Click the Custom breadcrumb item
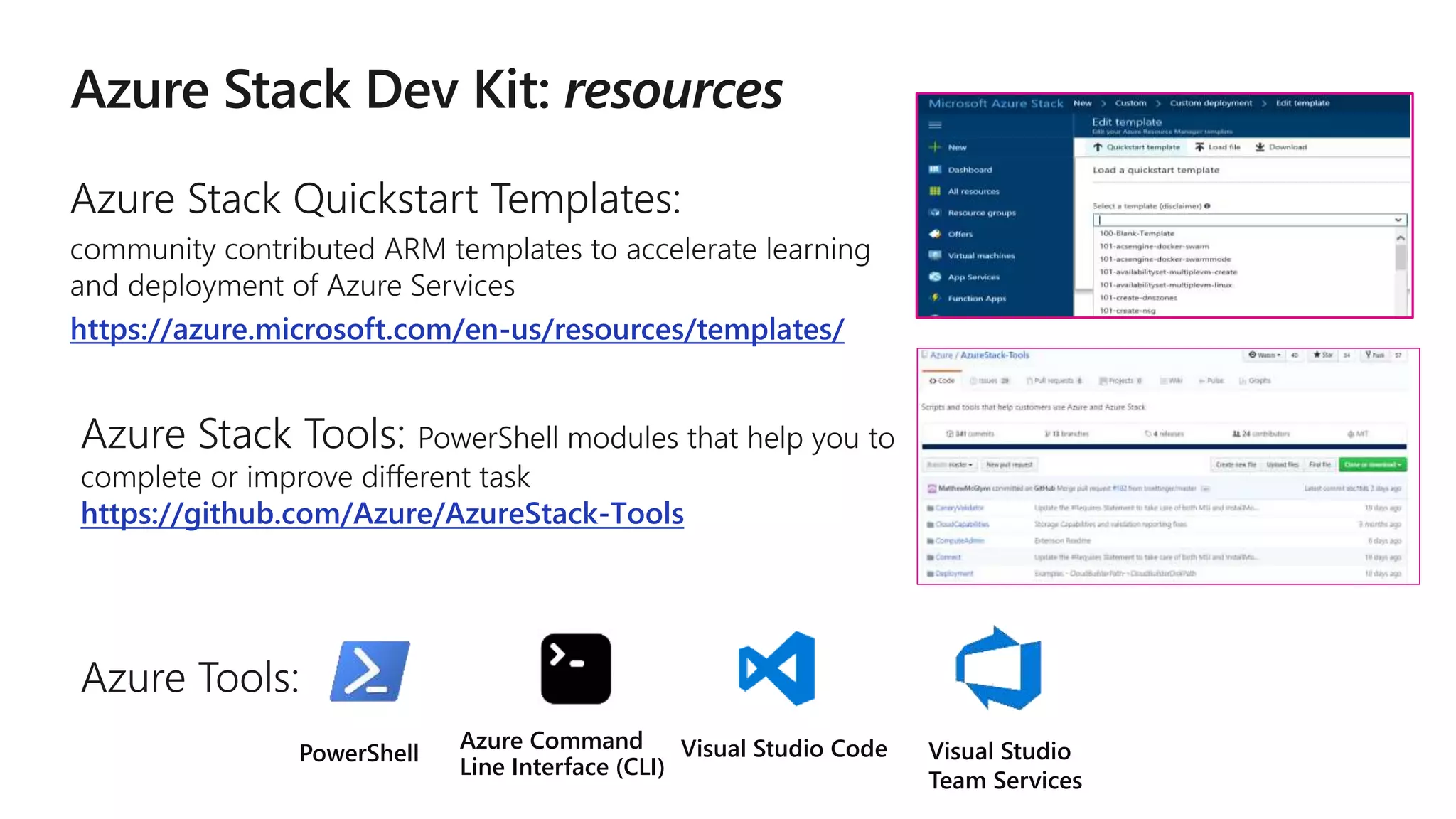The image size is (1456, 819). (1130, 103)
